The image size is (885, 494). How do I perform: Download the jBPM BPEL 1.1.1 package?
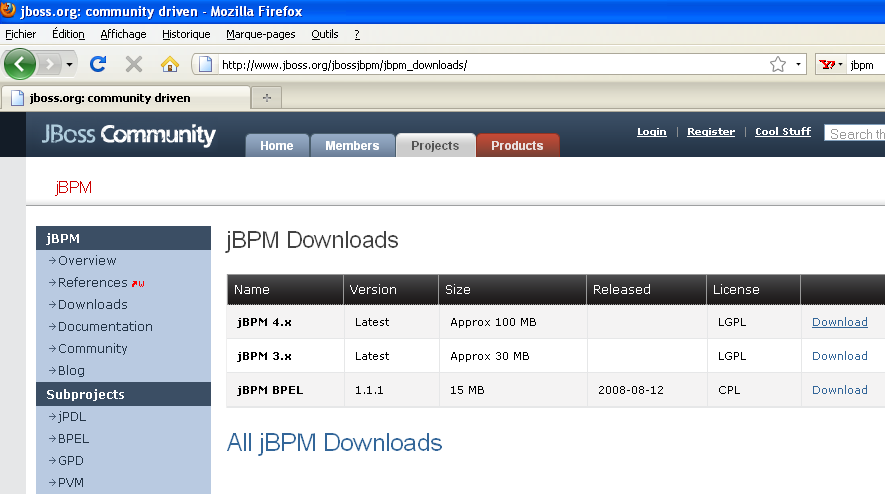(x=839, y=390)
